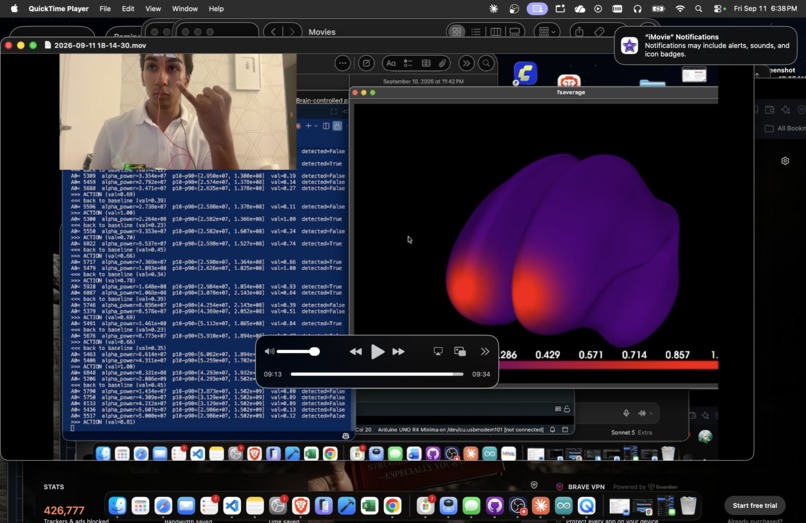
Task: Click the cloud status icon in the menu bar
Action: (579, 9)
